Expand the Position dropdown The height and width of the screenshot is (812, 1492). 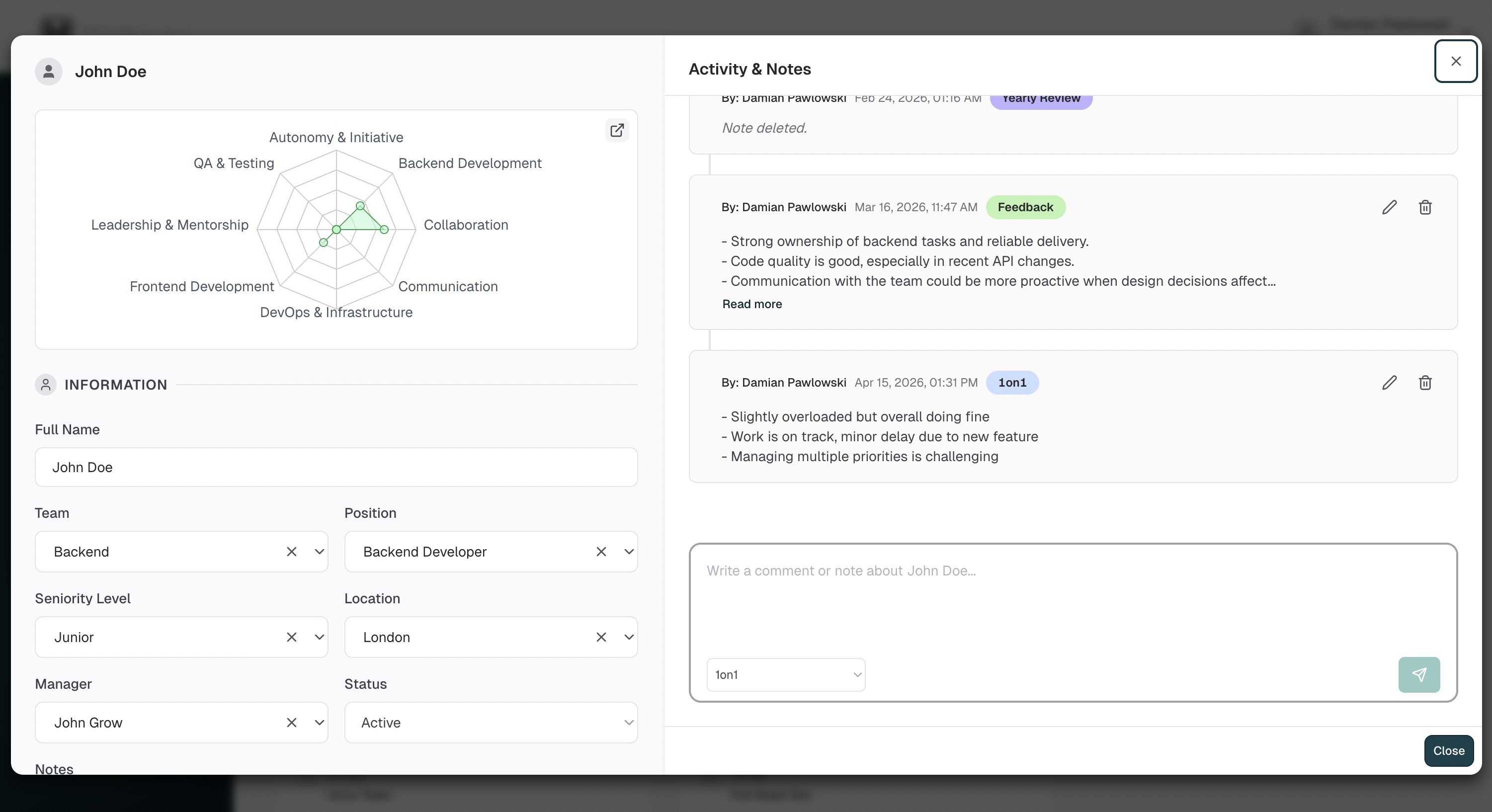(628, 552)
